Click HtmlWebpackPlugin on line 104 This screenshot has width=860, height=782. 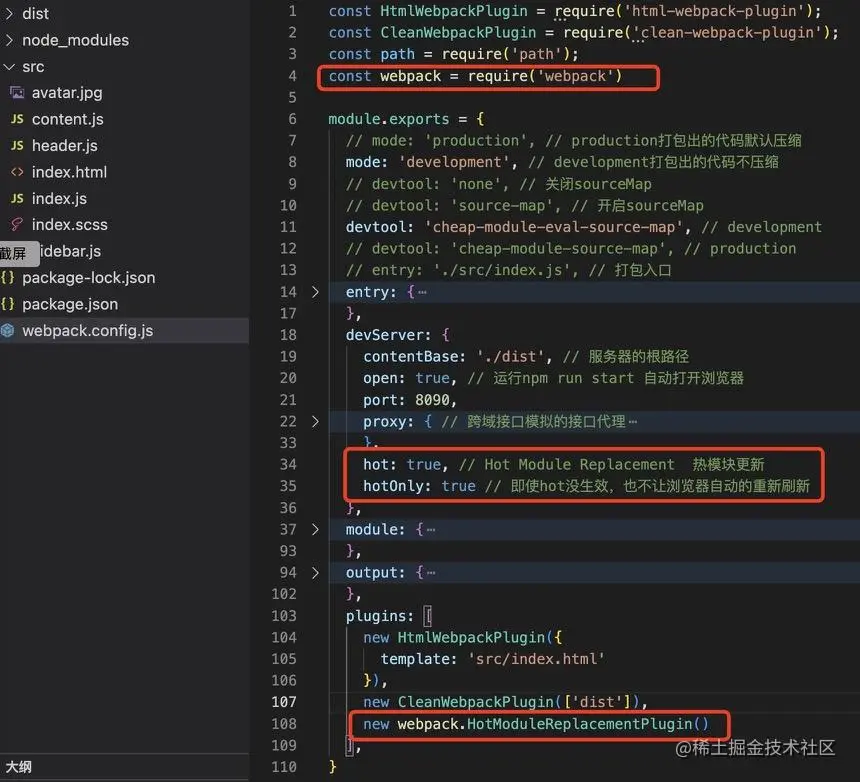point(471,637)
